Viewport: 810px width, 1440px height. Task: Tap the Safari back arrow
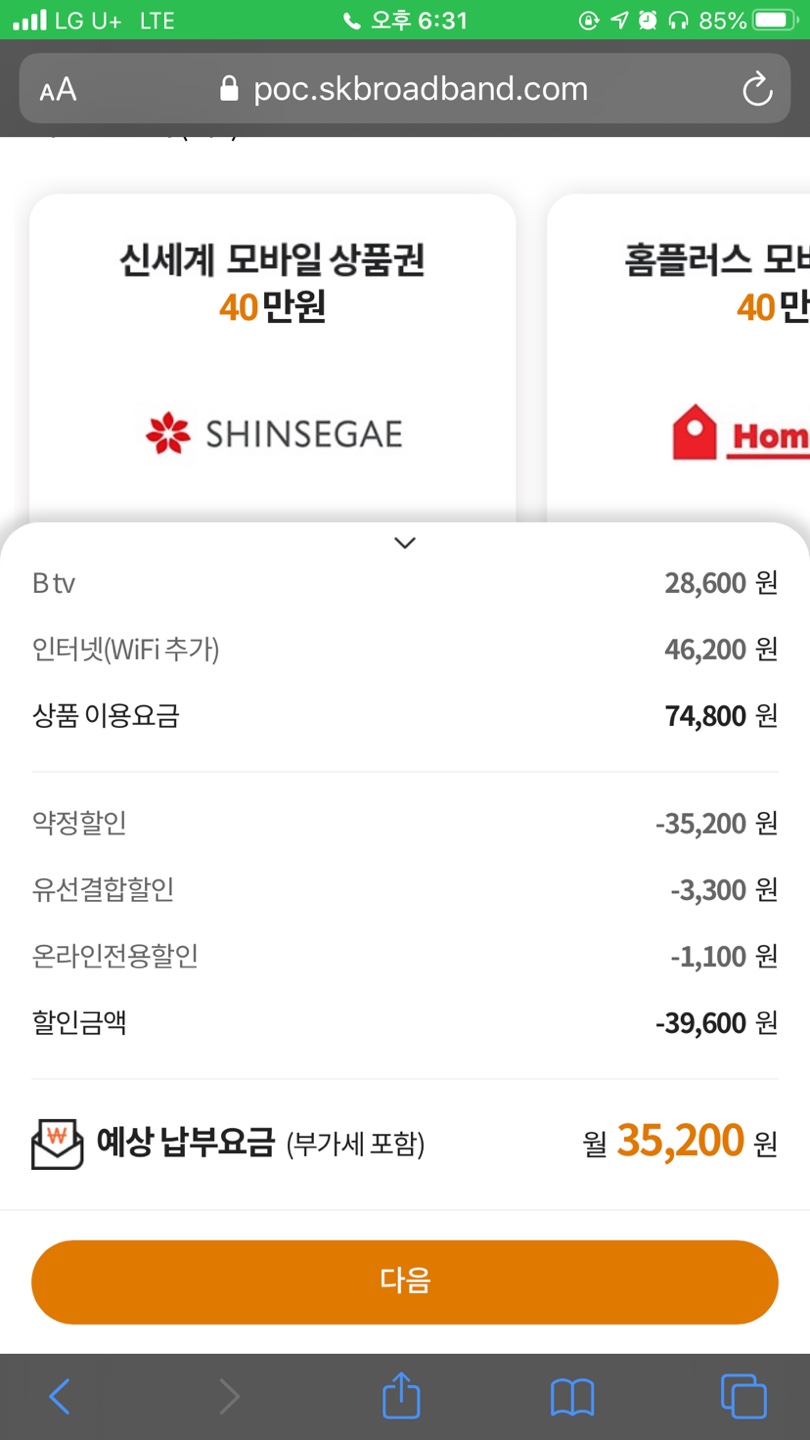click(x=60, y=1396)
